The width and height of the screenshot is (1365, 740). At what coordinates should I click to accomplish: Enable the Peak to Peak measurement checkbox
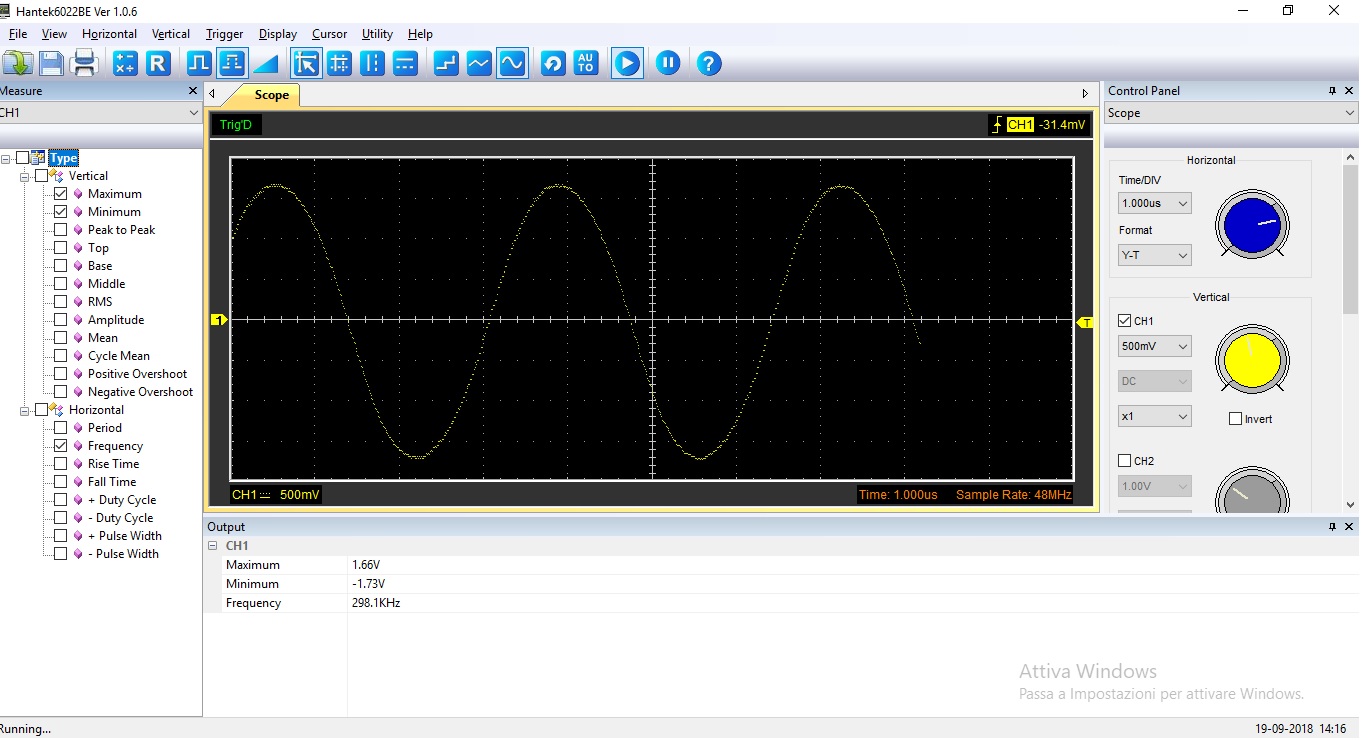61,230
